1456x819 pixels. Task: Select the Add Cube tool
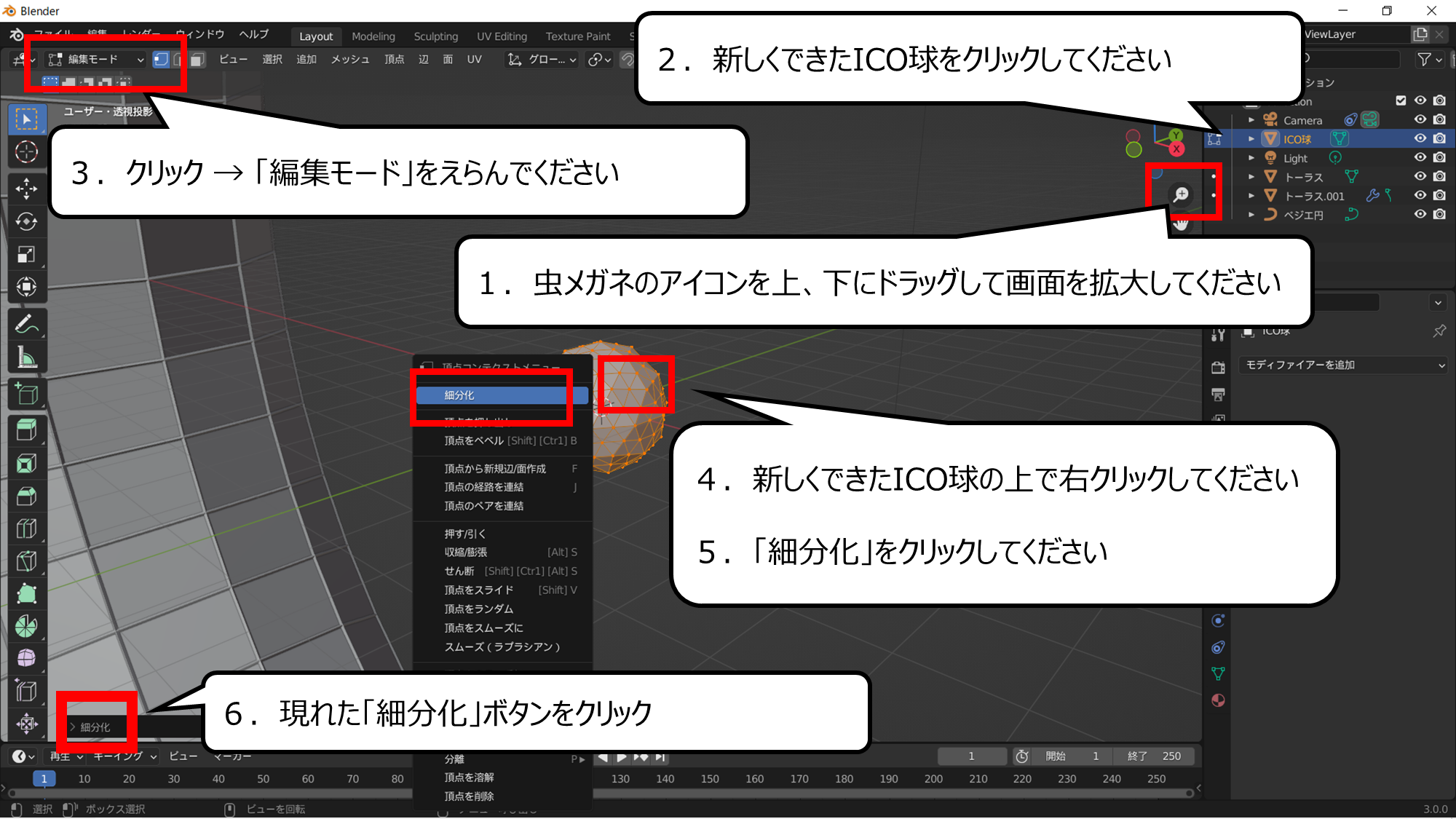pyautogui.click(x=27, y=394)
